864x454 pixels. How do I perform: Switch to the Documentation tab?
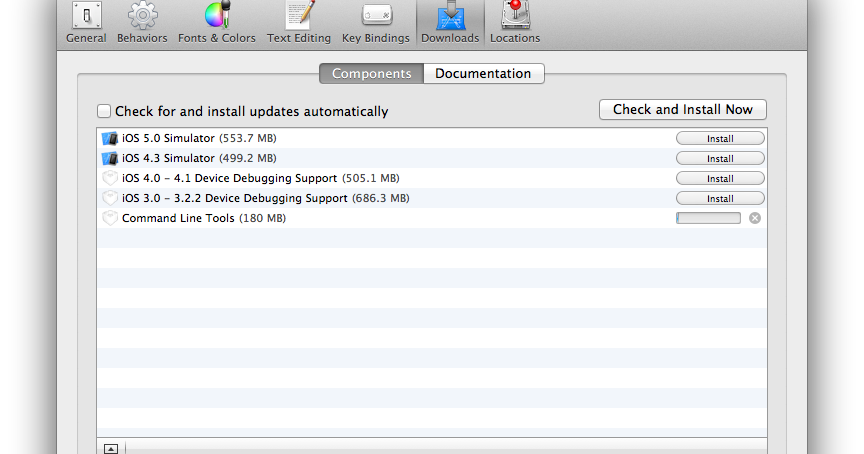coord(483,73)
